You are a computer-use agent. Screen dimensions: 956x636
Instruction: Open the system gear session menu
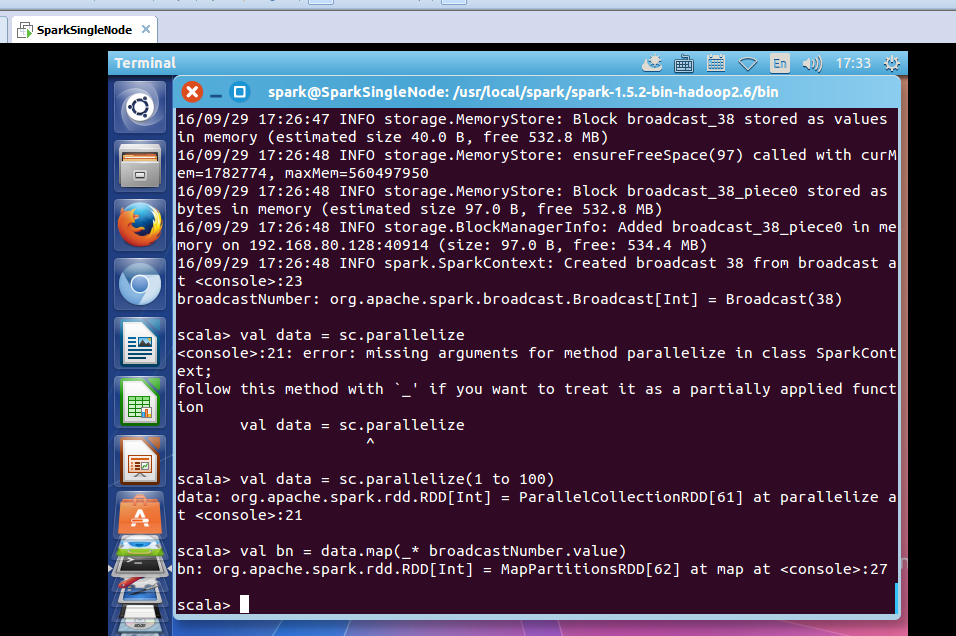coord(891,63)
